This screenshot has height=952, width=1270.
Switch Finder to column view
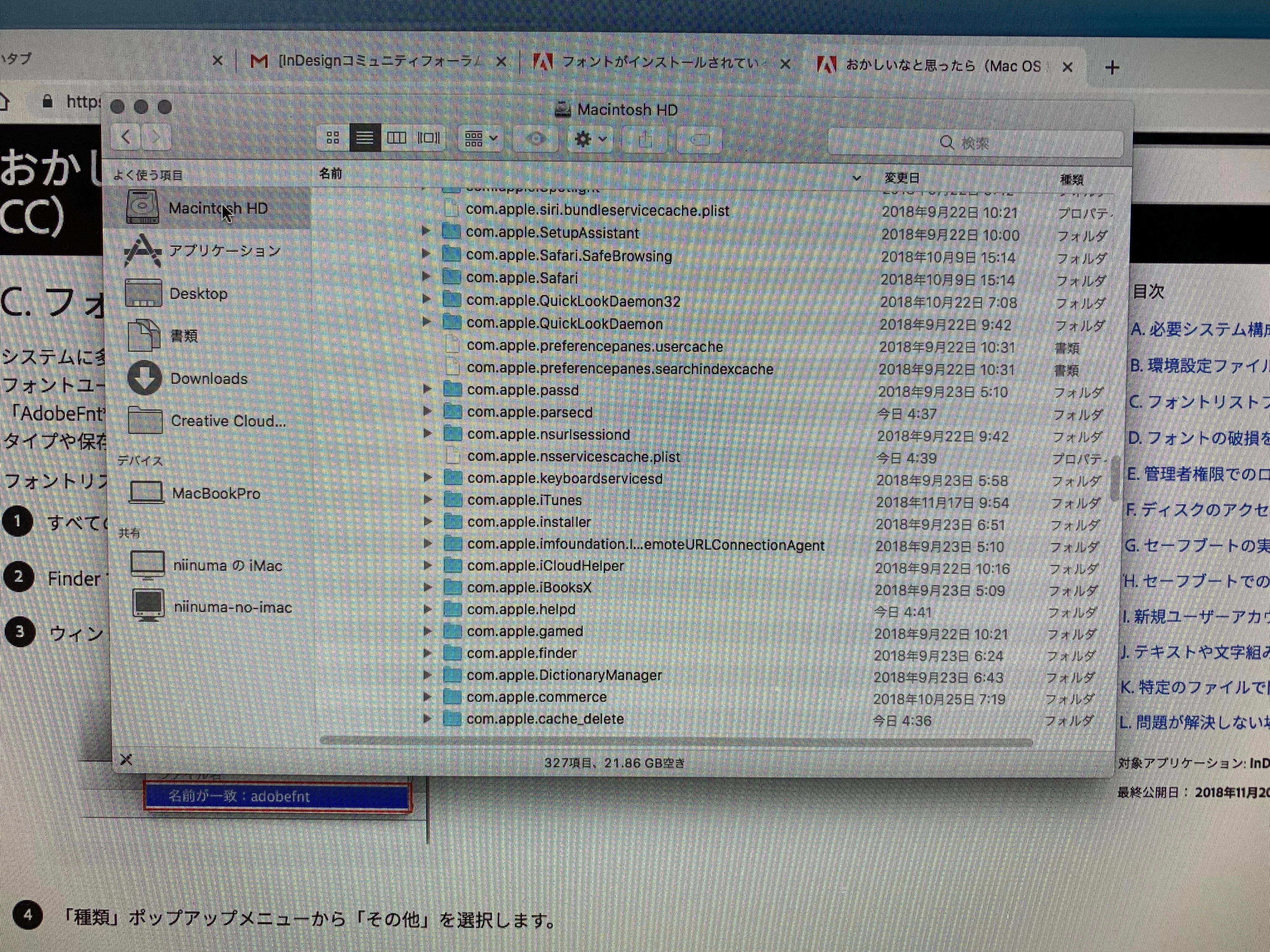tap(397, 138)
